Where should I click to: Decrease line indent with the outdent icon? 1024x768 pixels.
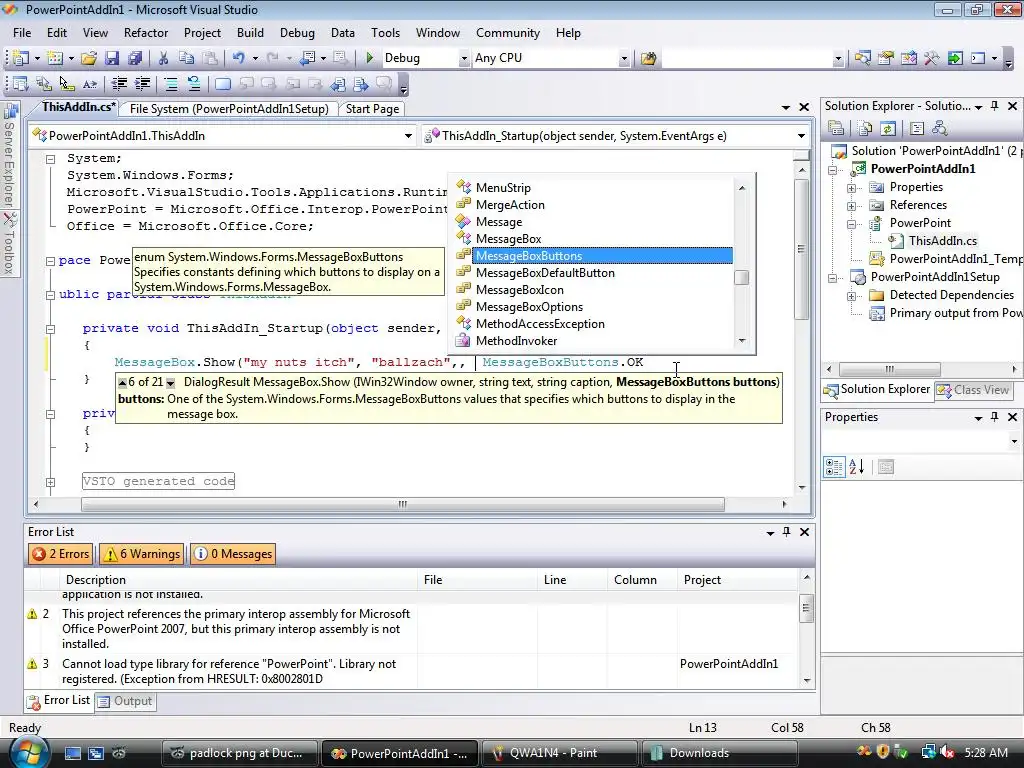coord(119,84)
